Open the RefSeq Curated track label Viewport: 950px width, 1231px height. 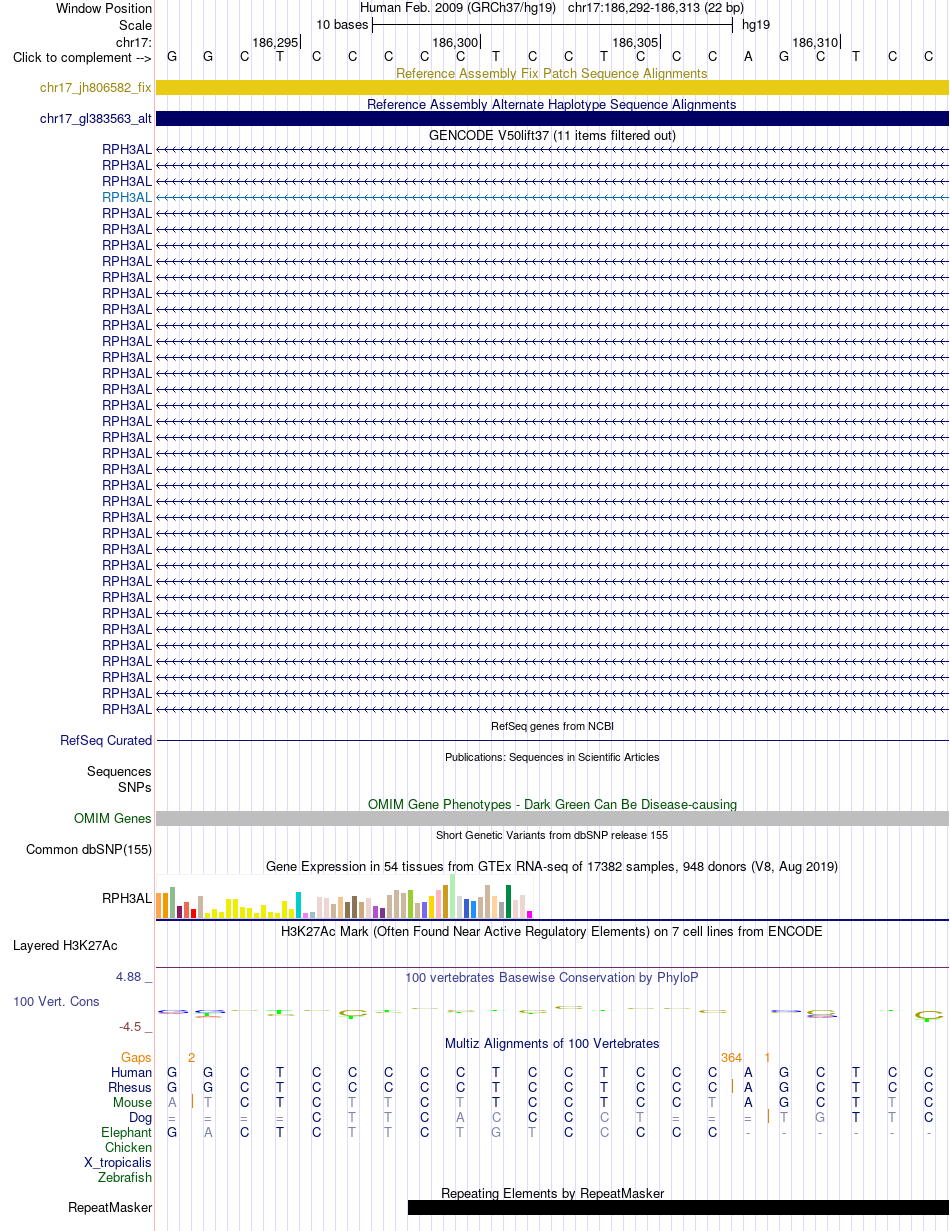(x=106, y=741)
